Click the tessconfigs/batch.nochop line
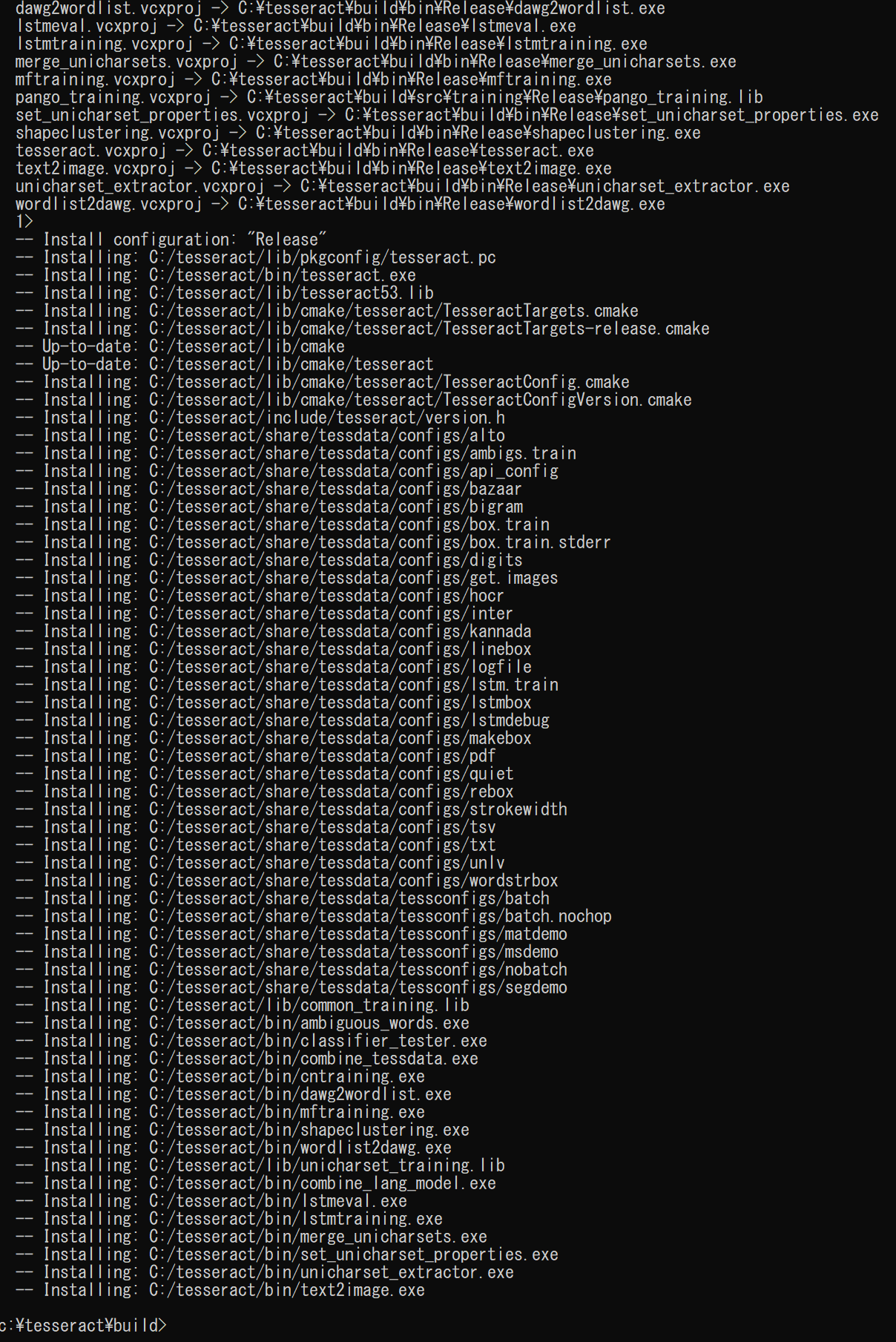The image size is (896, 1342). pos(314,916)
